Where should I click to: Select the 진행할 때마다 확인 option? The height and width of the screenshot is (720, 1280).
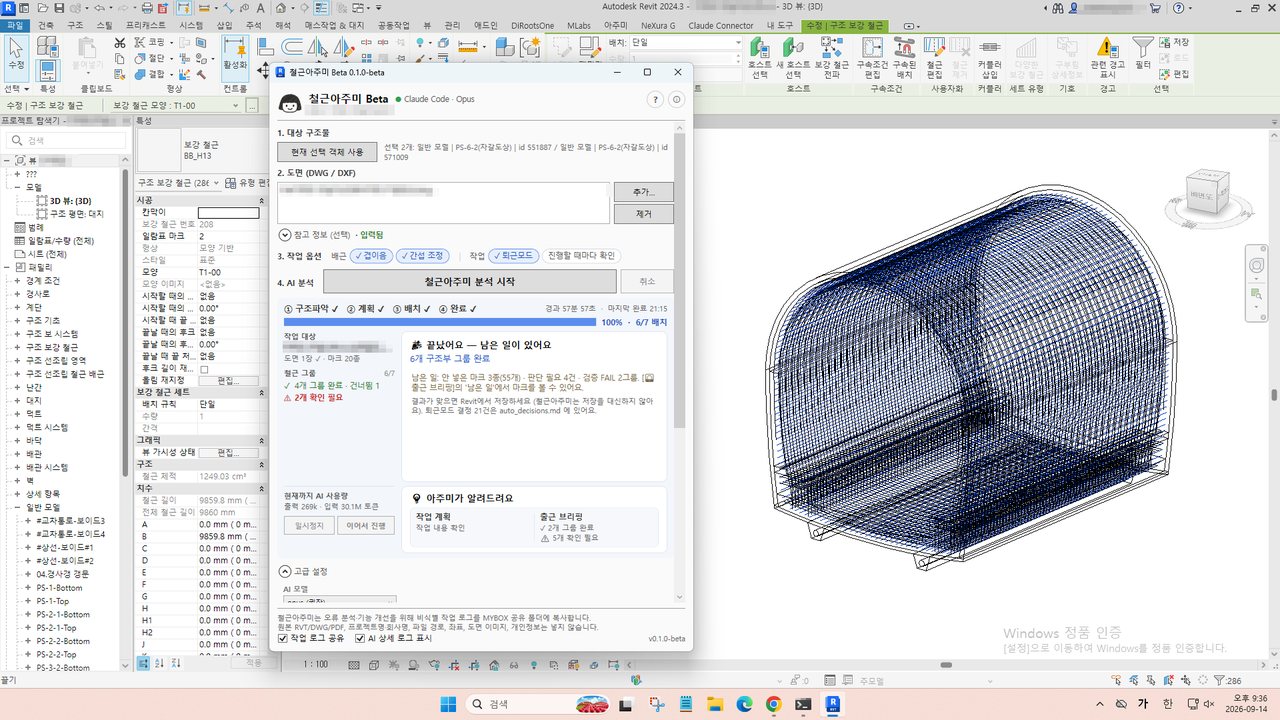point(581,256)
